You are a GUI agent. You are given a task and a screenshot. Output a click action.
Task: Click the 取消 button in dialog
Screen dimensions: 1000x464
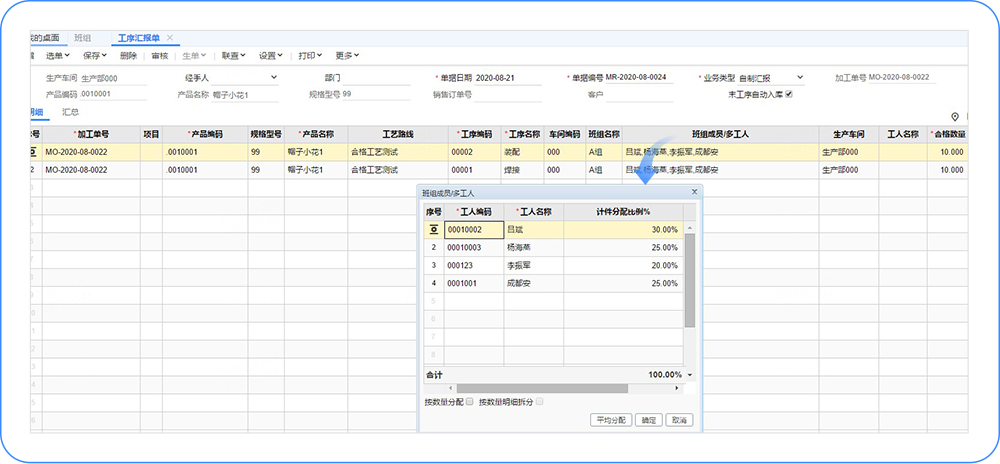point(679,420)
